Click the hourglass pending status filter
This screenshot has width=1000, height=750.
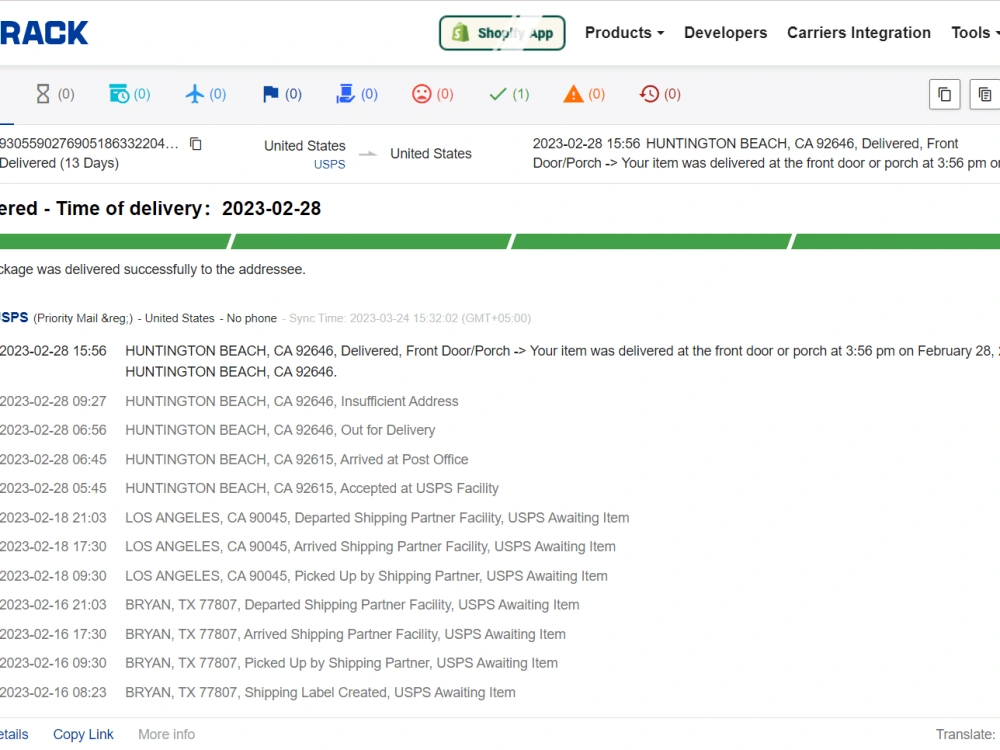pos(54,94)
